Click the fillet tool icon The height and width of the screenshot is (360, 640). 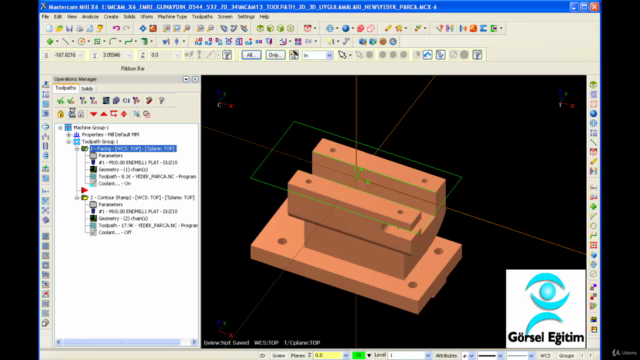point(113,41)
